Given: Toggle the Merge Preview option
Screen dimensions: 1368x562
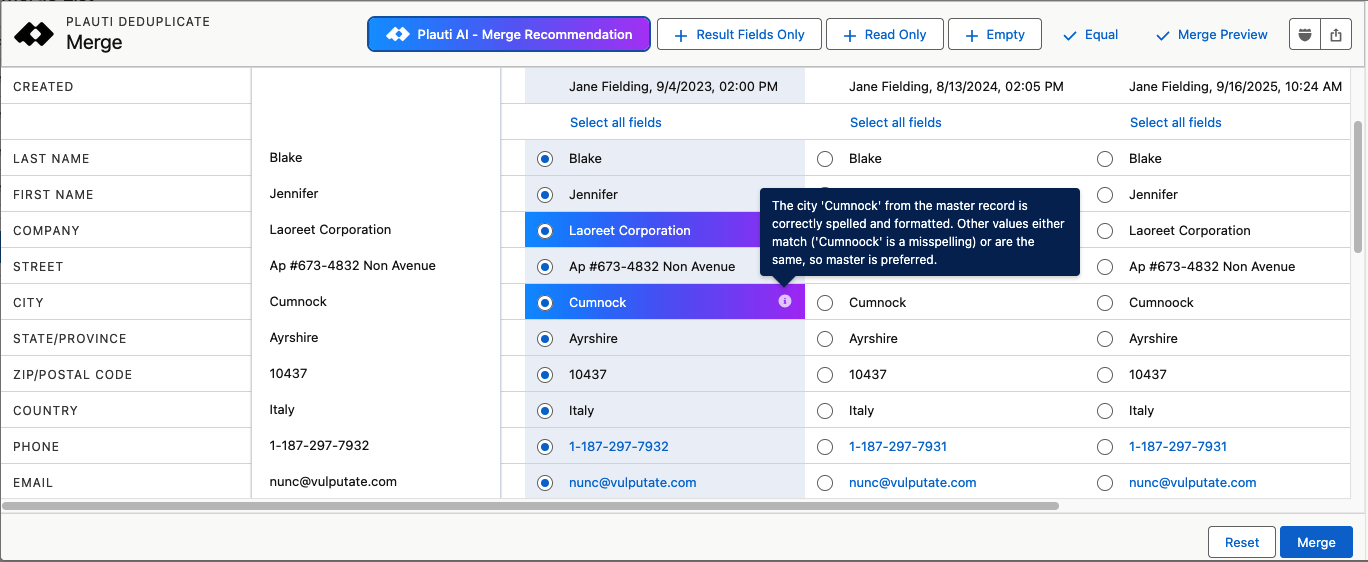Looking at the screenshot, I should tap(1212, 34).
